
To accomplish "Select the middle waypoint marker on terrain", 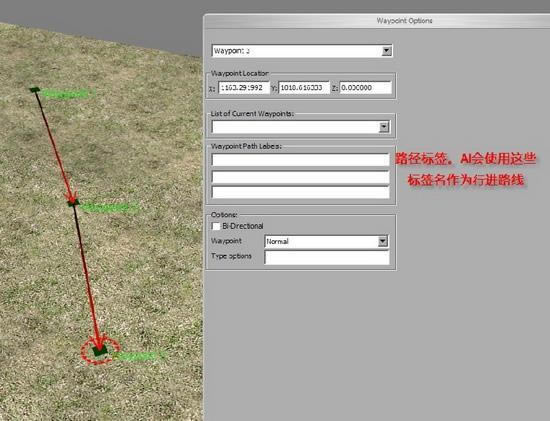I will click(x=73, y=202).
